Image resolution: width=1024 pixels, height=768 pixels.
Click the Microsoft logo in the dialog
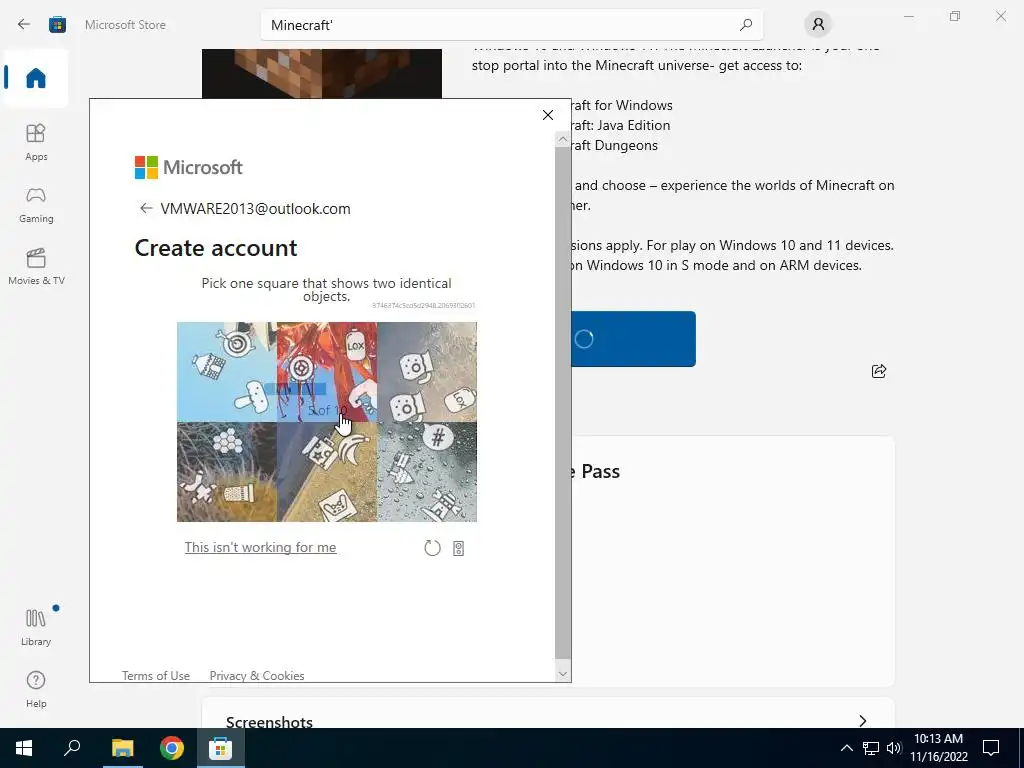tap(189, 167)
